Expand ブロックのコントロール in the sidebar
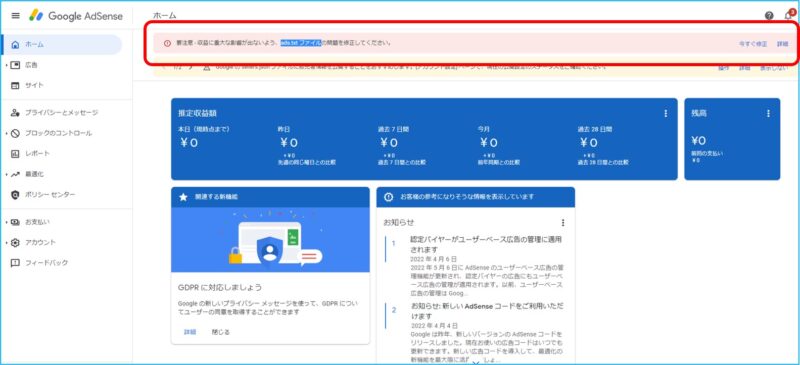The height and width of the screenshot is (365, 800). [x=6, y=133]
